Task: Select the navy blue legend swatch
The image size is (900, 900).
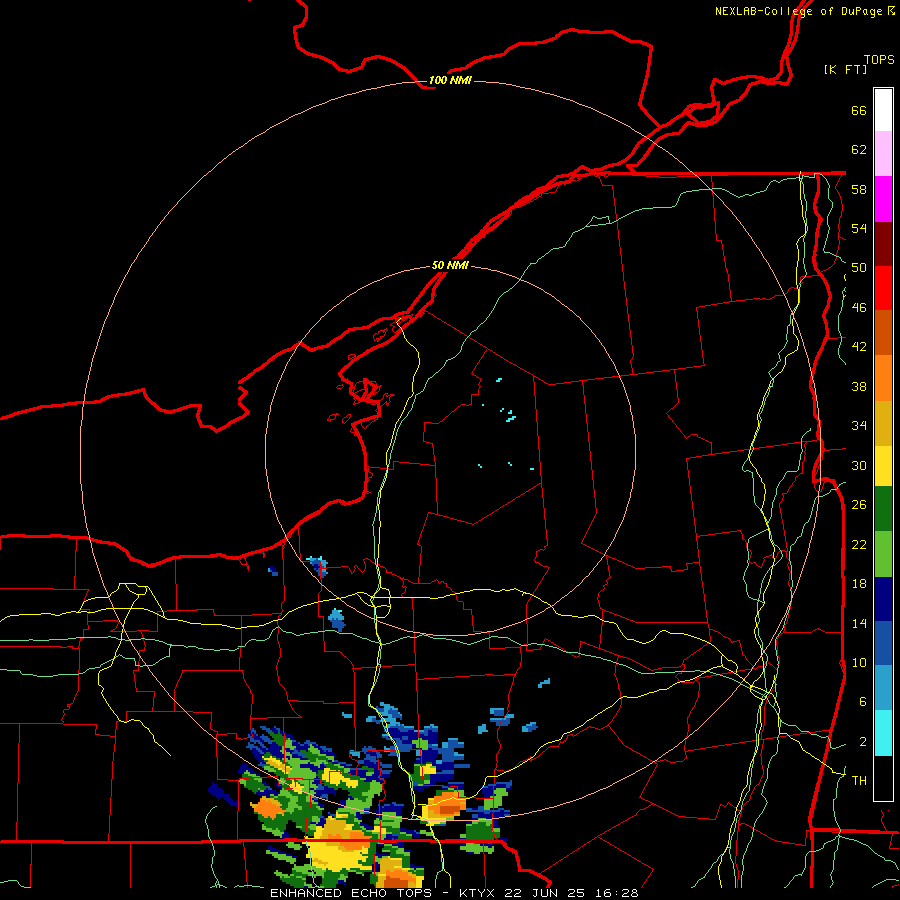Action: [883, 599]
